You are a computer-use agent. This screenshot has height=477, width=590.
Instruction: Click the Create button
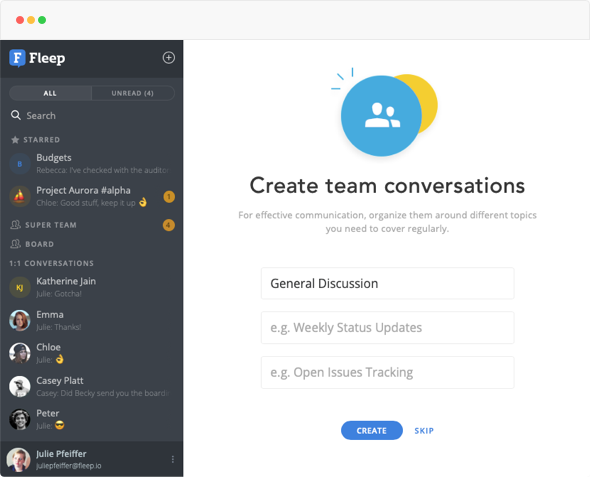tap(372, 430)
